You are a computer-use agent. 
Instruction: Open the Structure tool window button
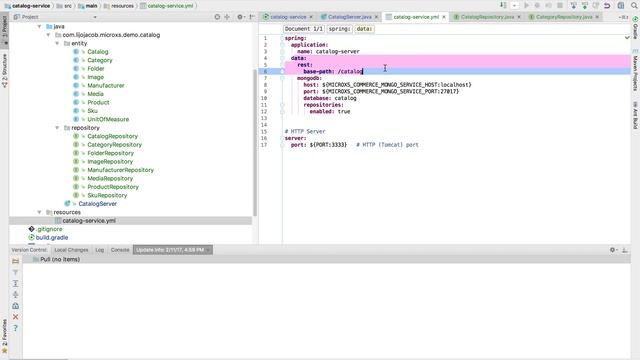pyautogui.click(x=4, y=70)
